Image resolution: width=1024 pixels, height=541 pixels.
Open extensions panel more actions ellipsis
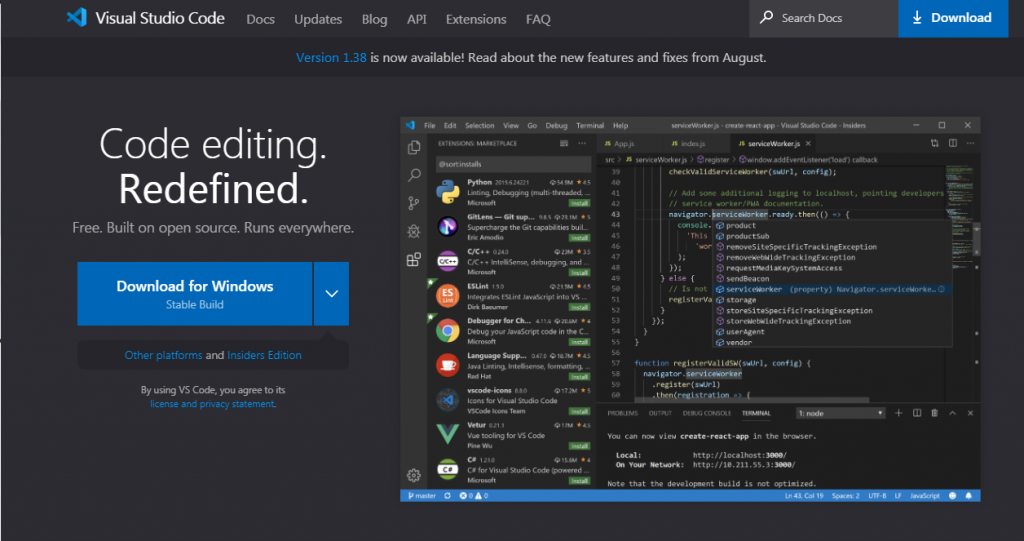point(583,143)
